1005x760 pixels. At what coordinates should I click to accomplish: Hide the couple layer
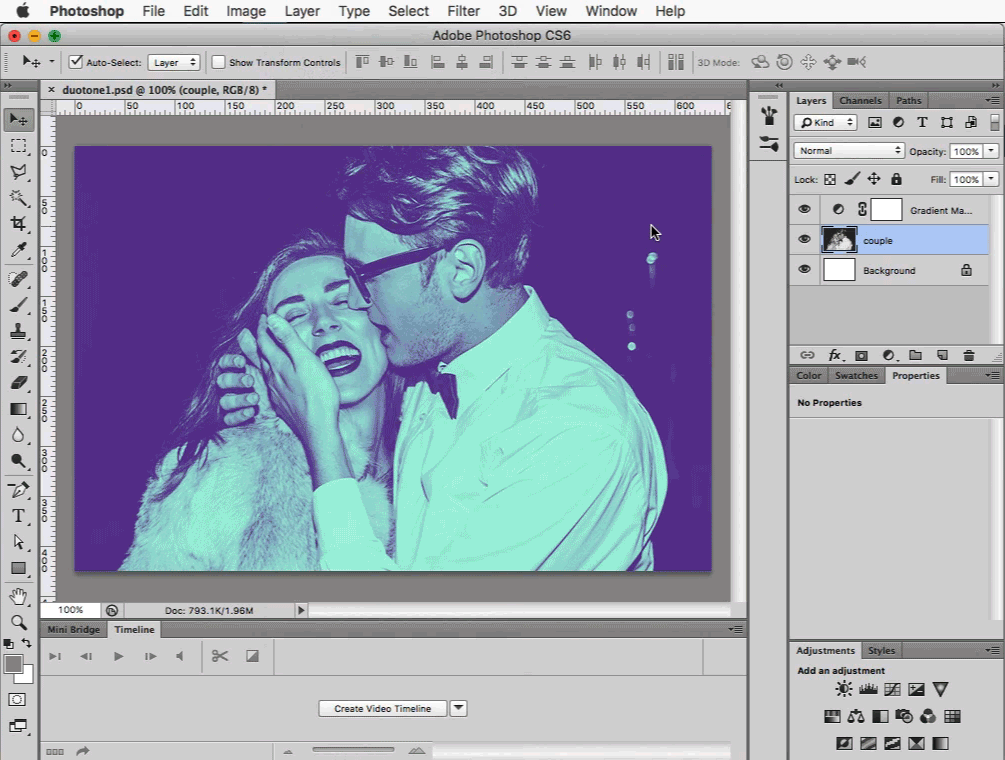(x=804, y=240)
